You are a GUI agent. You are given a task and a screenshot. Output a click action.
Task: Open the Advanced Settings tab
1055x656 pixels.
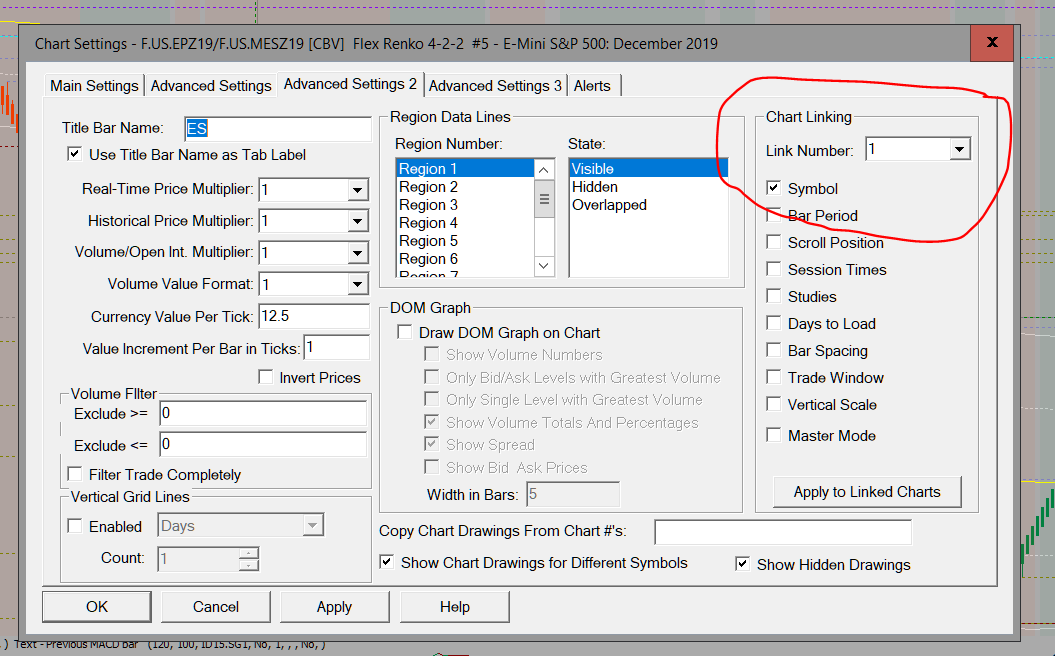[x=211, y=85]
